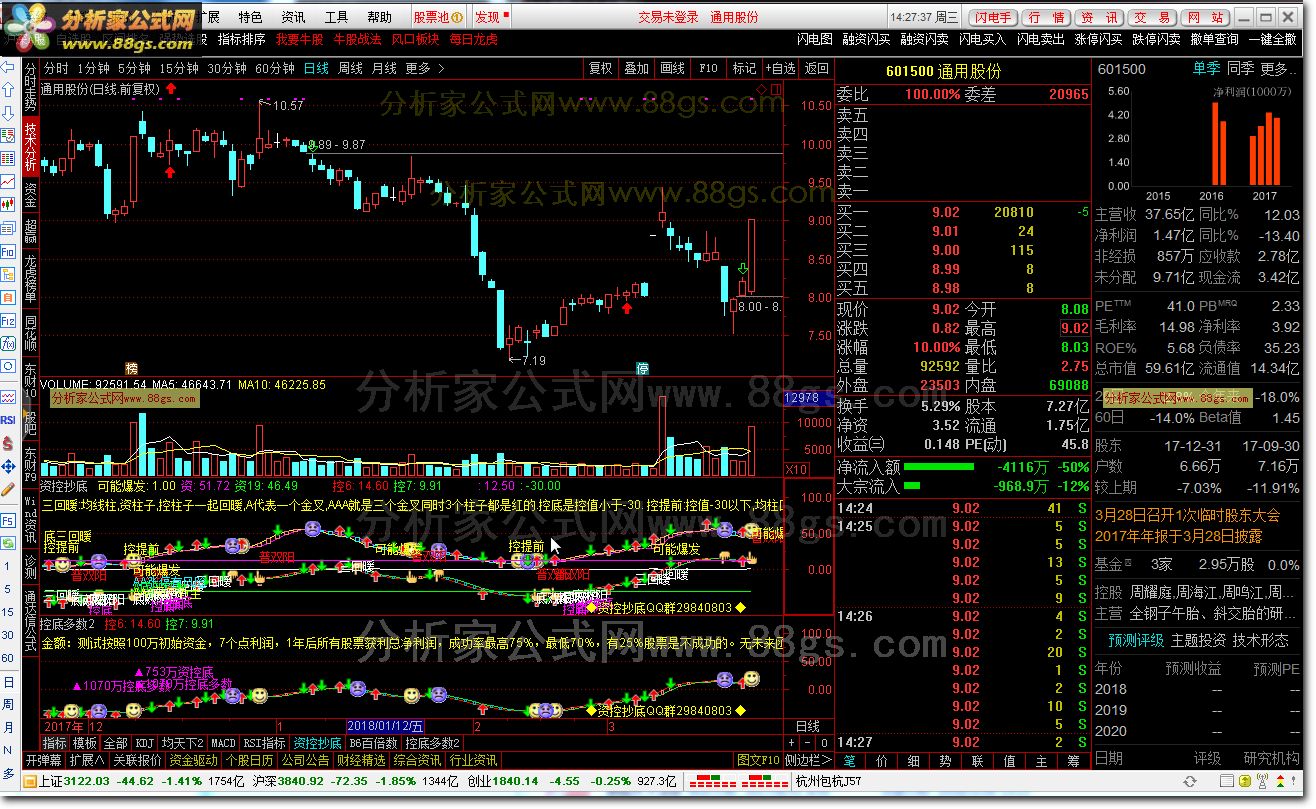Image resolution: width=1316 pixels, height=809 pixels.
Task: Click the 闪电图 toolbar item
Action: click(814, 39)
